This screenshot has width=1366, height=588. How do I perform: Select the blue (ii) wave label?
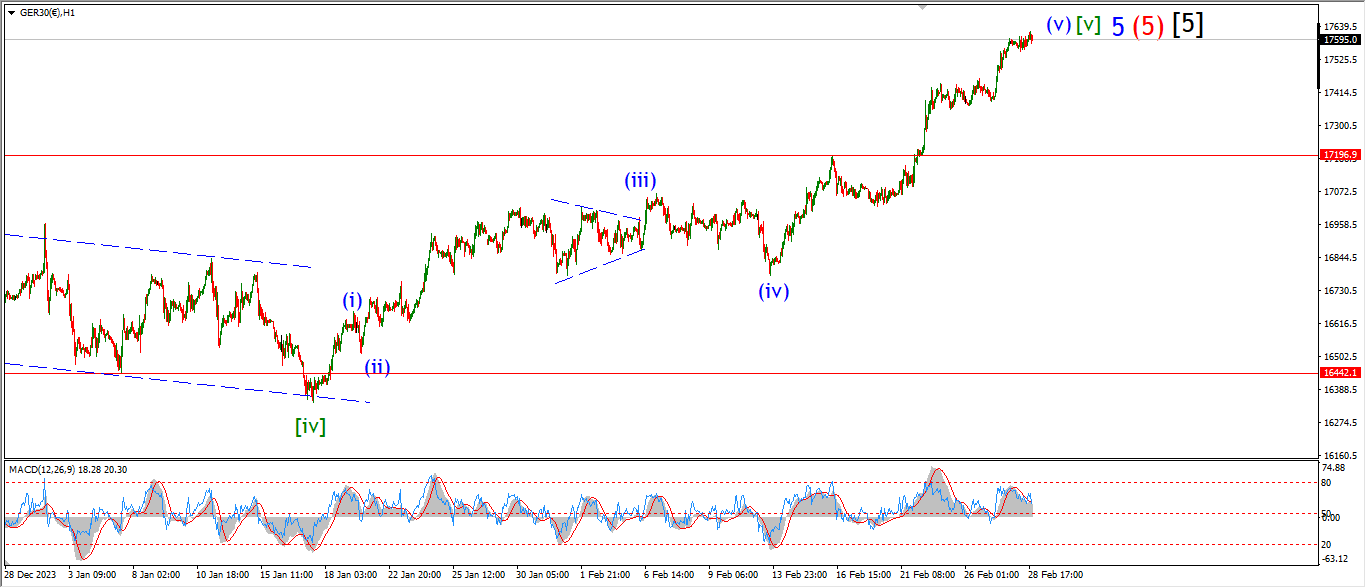tap(377, 366)
